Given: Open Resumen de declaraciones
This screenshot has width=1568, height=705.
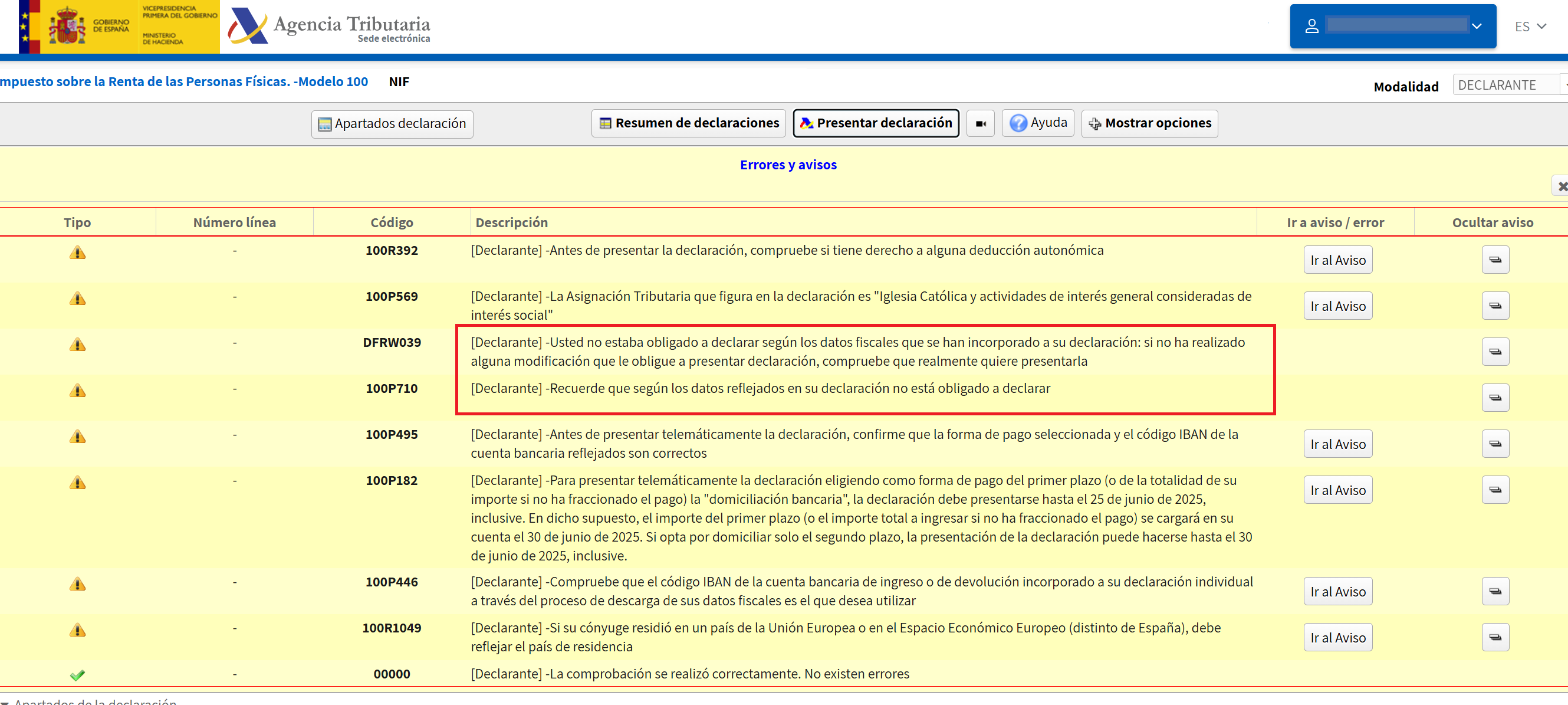Looking at the screenshot, I should tap(688, 123).
